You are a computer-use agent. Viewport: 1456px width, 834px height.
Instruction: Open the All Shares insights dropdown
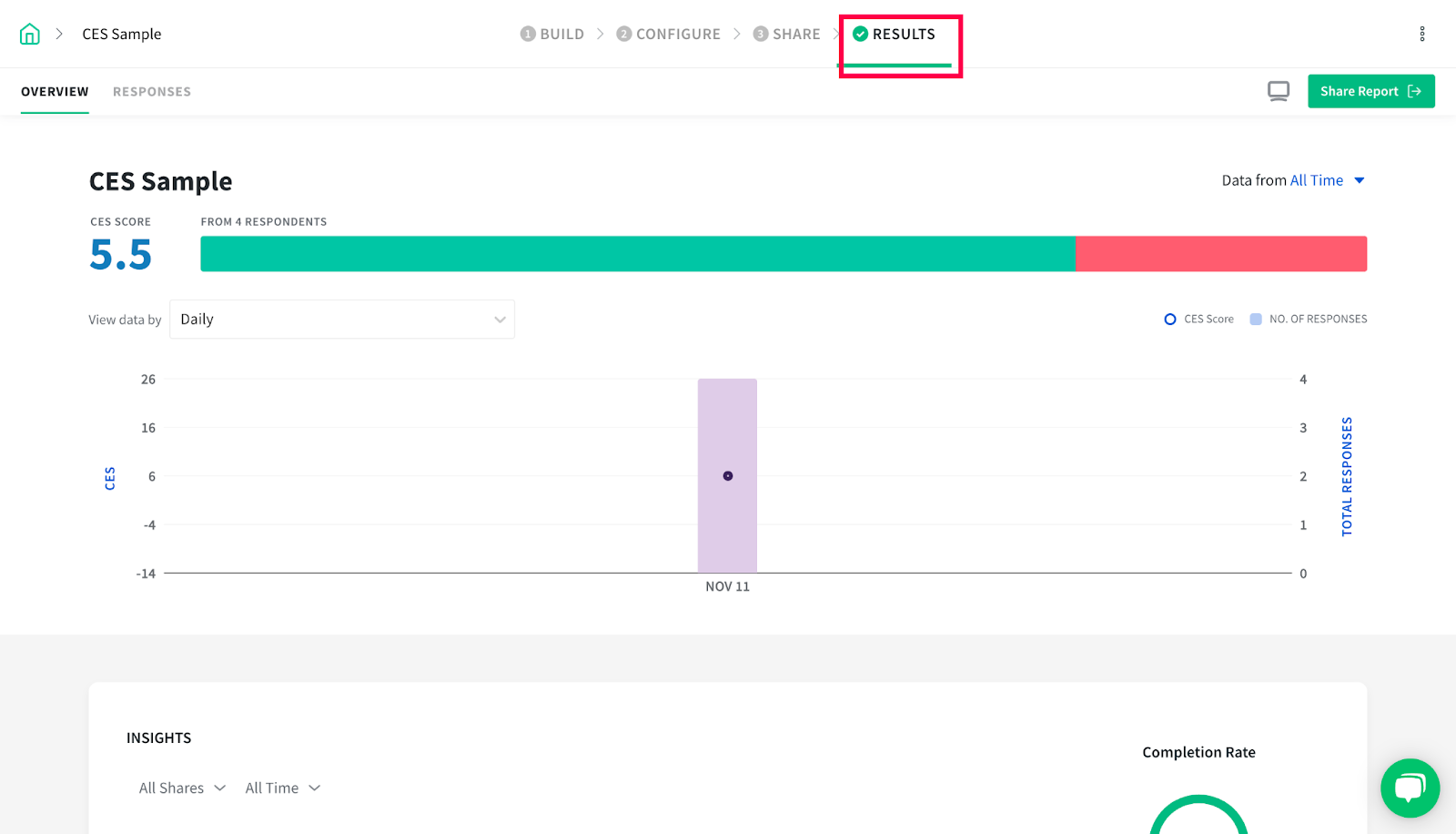click(182, 788)
